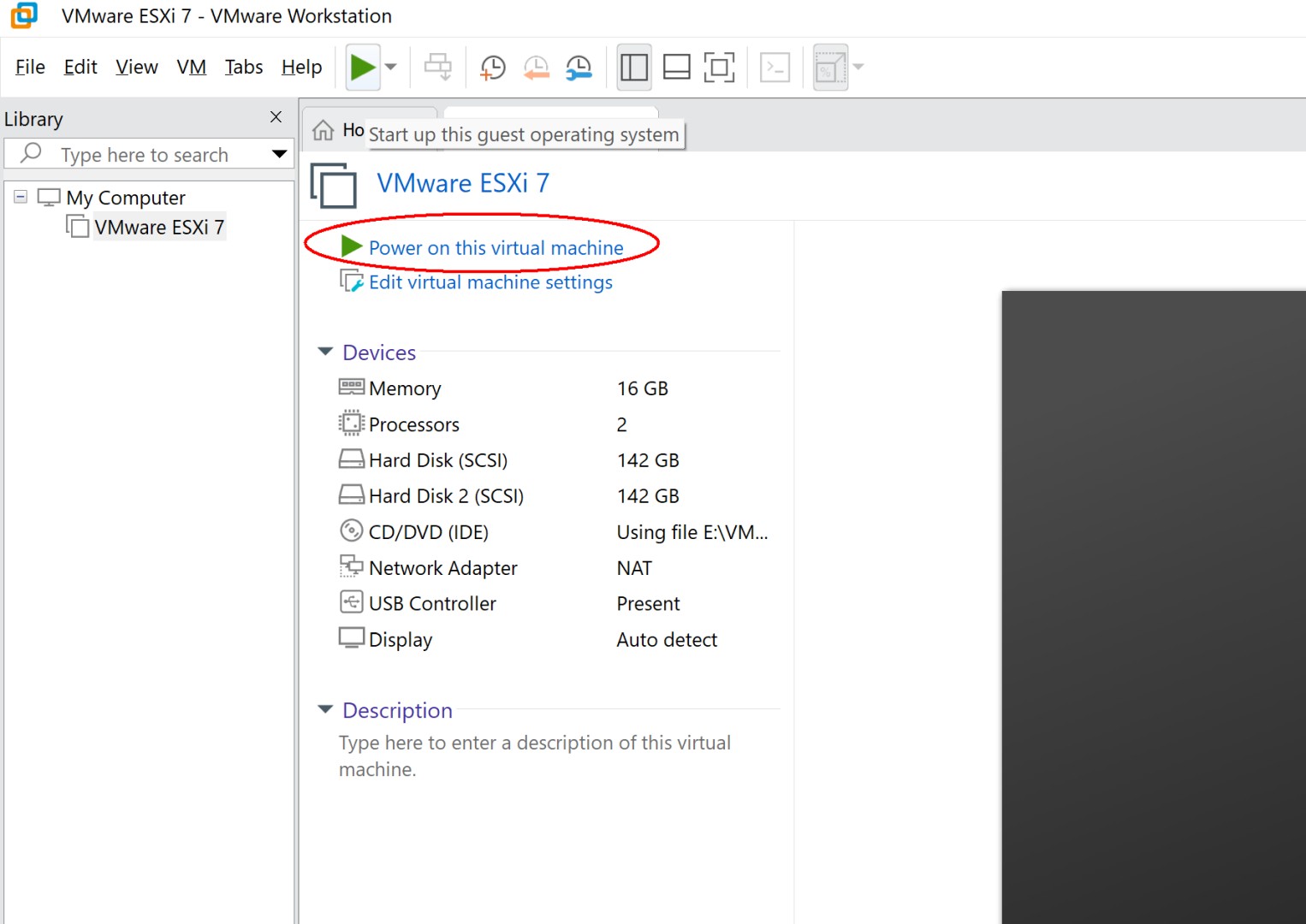1306x924 pixels.
Task: Open the Edit menu
Action: point(80,67)
